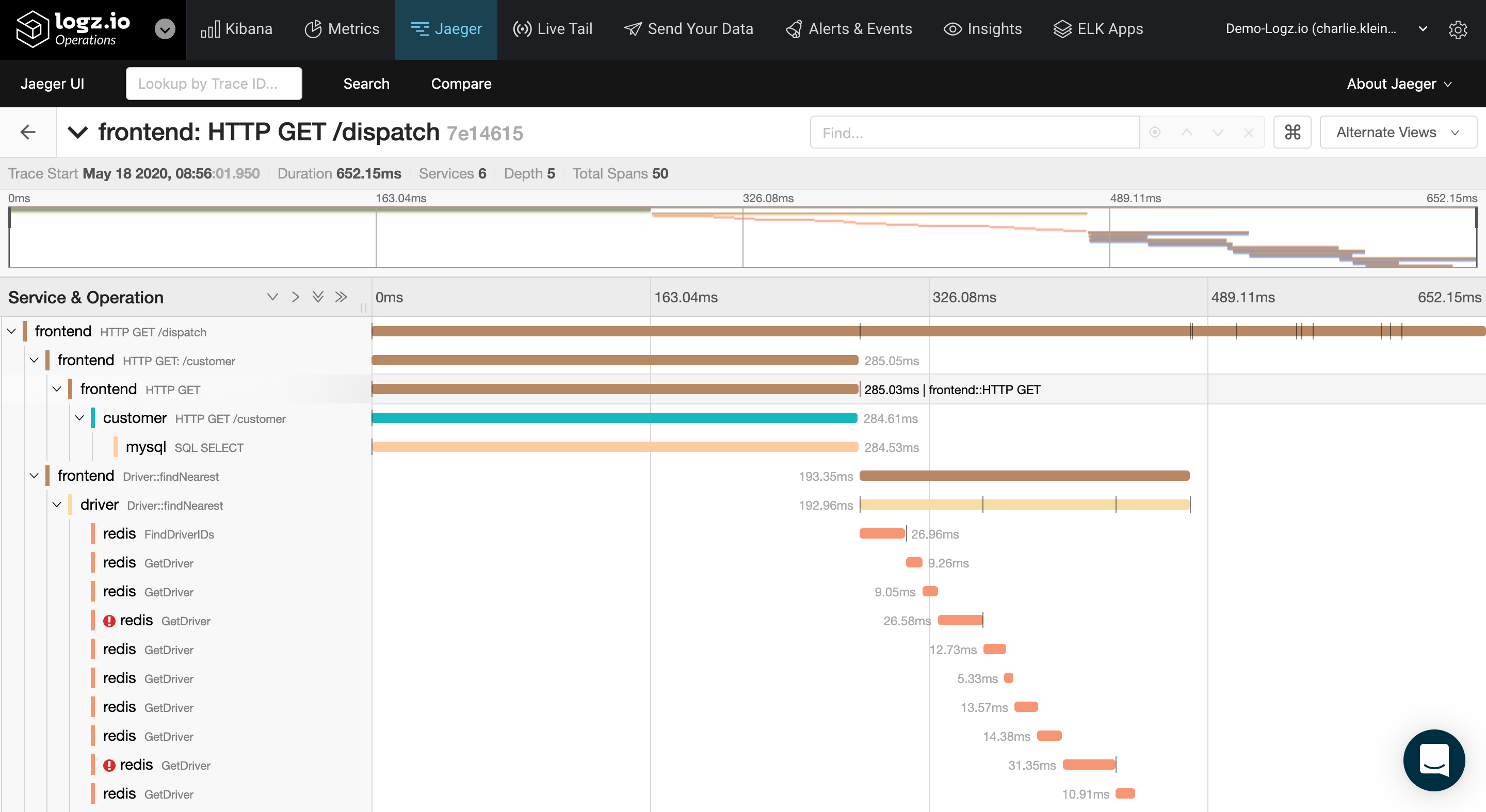Click the redis FindDriverIDs 26.96ms bar
This screenshot has height=812, width=1486.
[882, 533]
